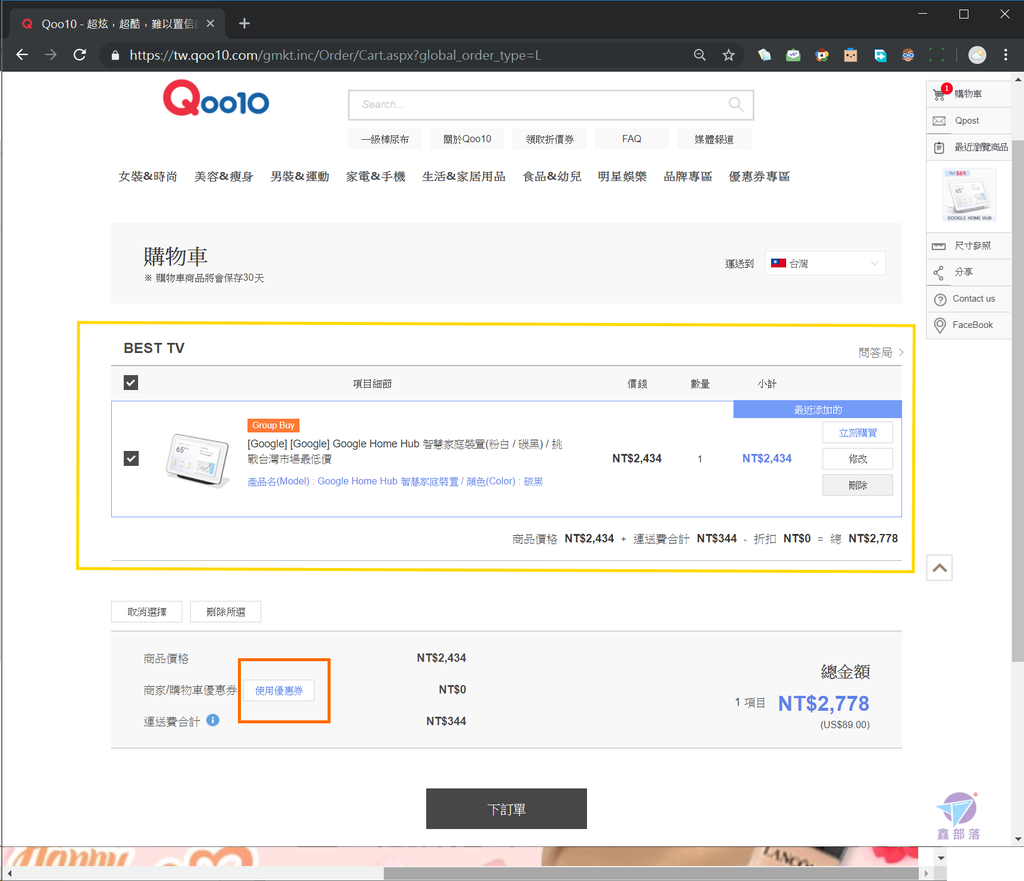Screen dimensions: 1024x881
Task: Click the 領取折價券 link
Action: (x=550, y=139)
